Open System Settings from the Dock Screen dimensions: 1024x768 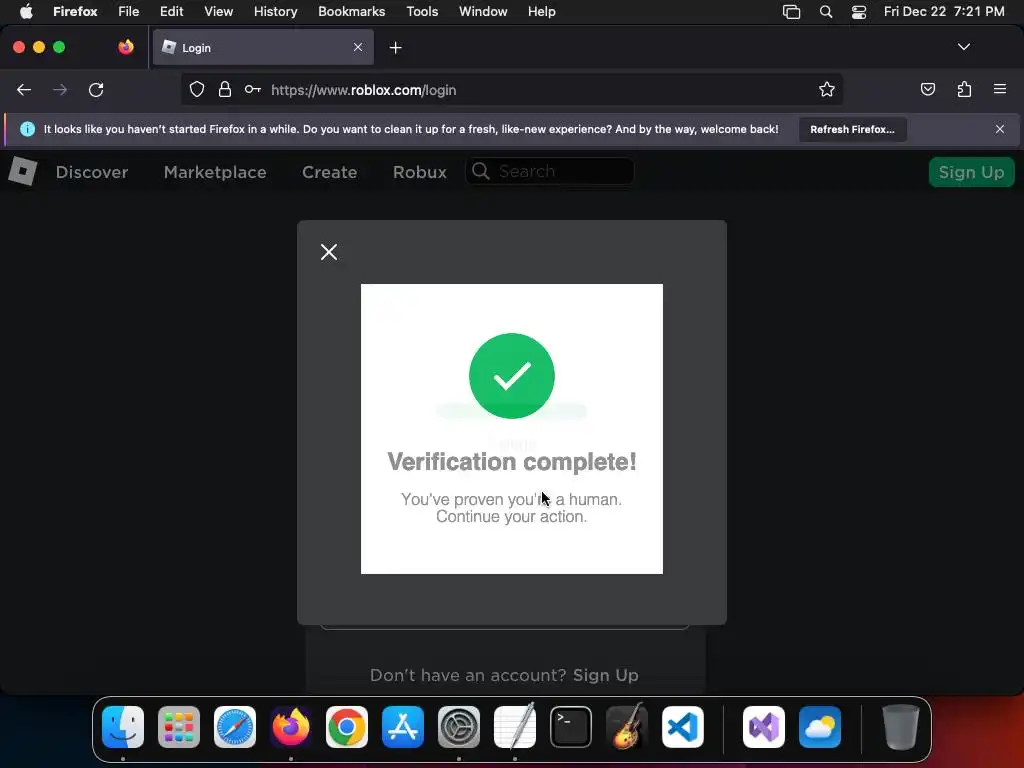click(458, 727)
